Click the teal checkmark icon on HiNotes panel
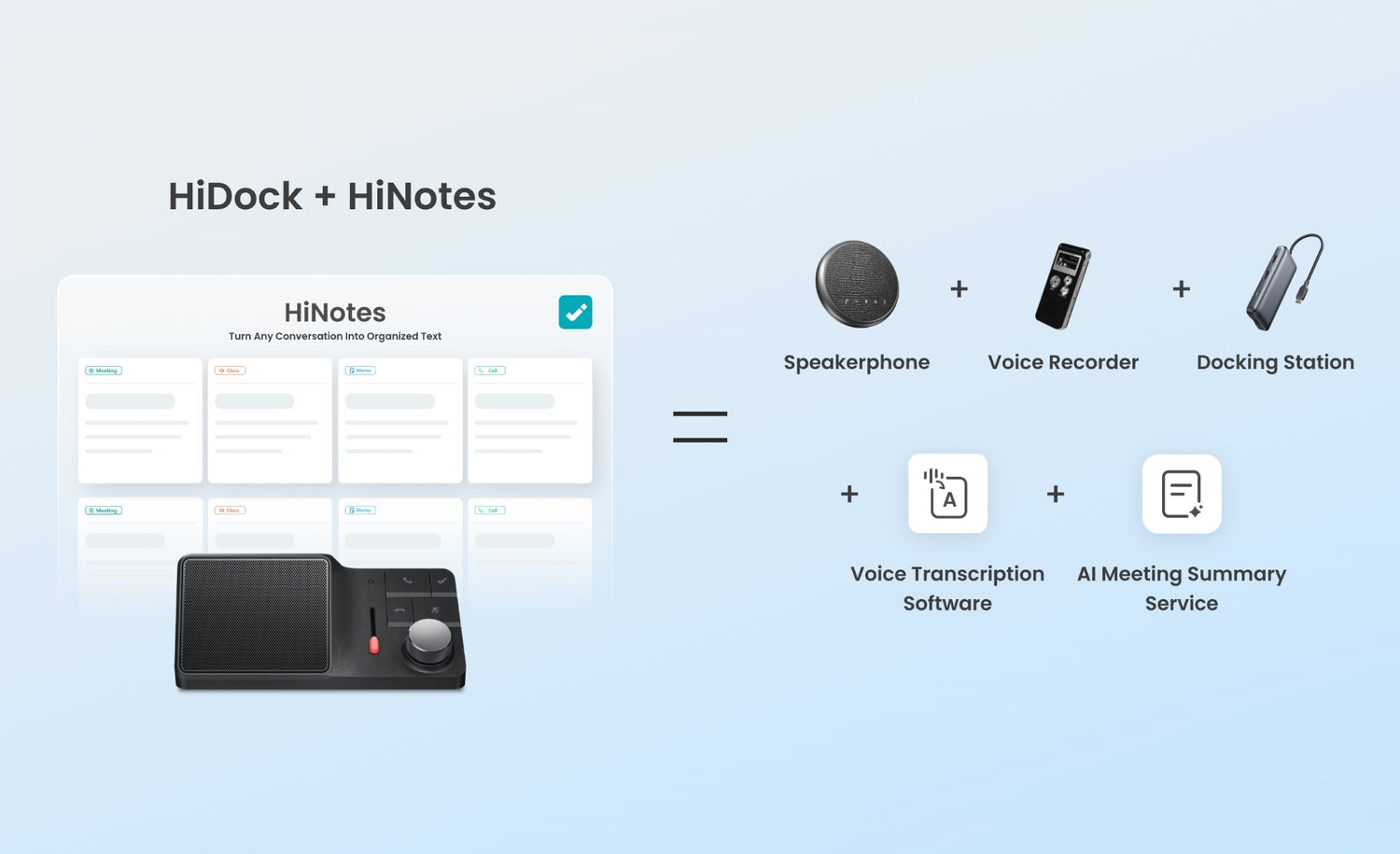 click(575, 312)
